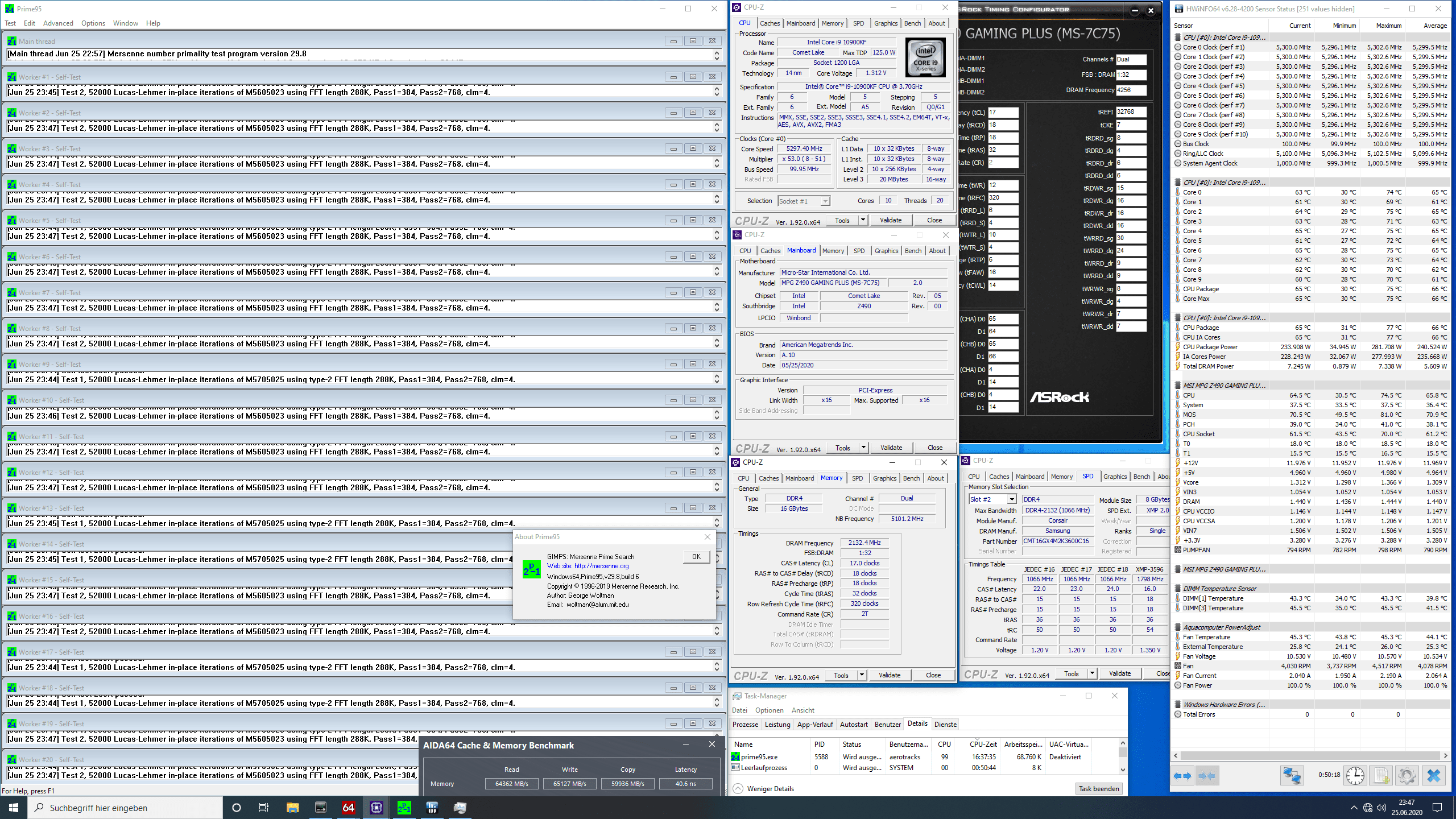Select CPU Package Power row in HWiNFO

(1310, 347)
